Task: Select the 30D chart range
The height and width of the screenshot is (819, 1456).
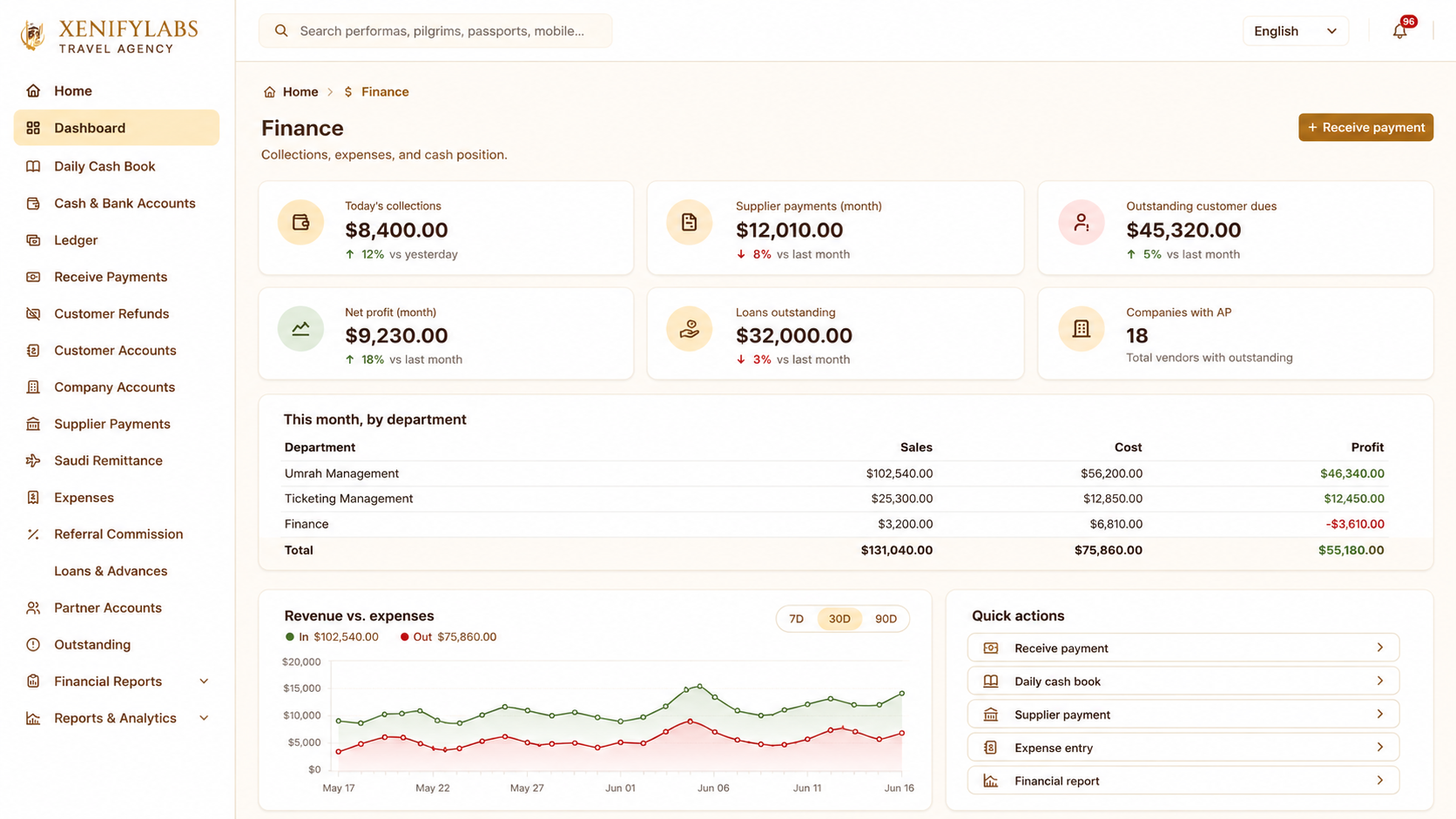Action: 839,619
